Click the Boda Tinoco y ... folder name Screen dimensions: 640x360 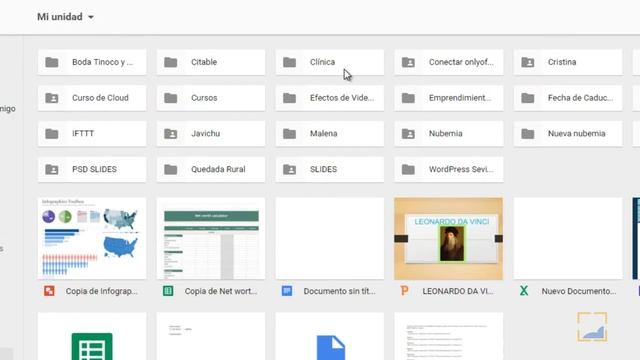(x=102, y=62)
